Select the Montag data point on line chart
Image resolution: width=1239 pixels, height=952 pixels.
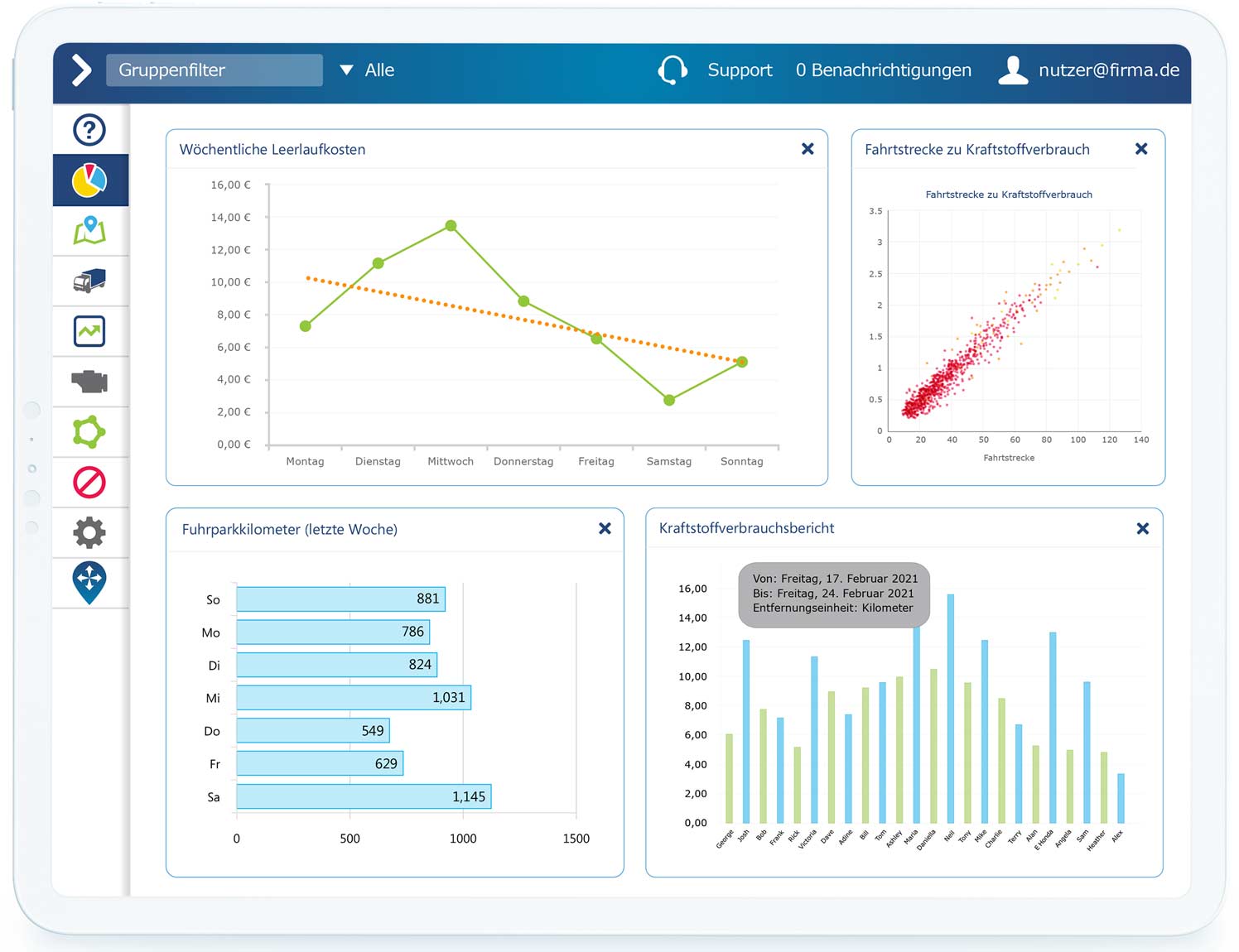click(306, 326)
